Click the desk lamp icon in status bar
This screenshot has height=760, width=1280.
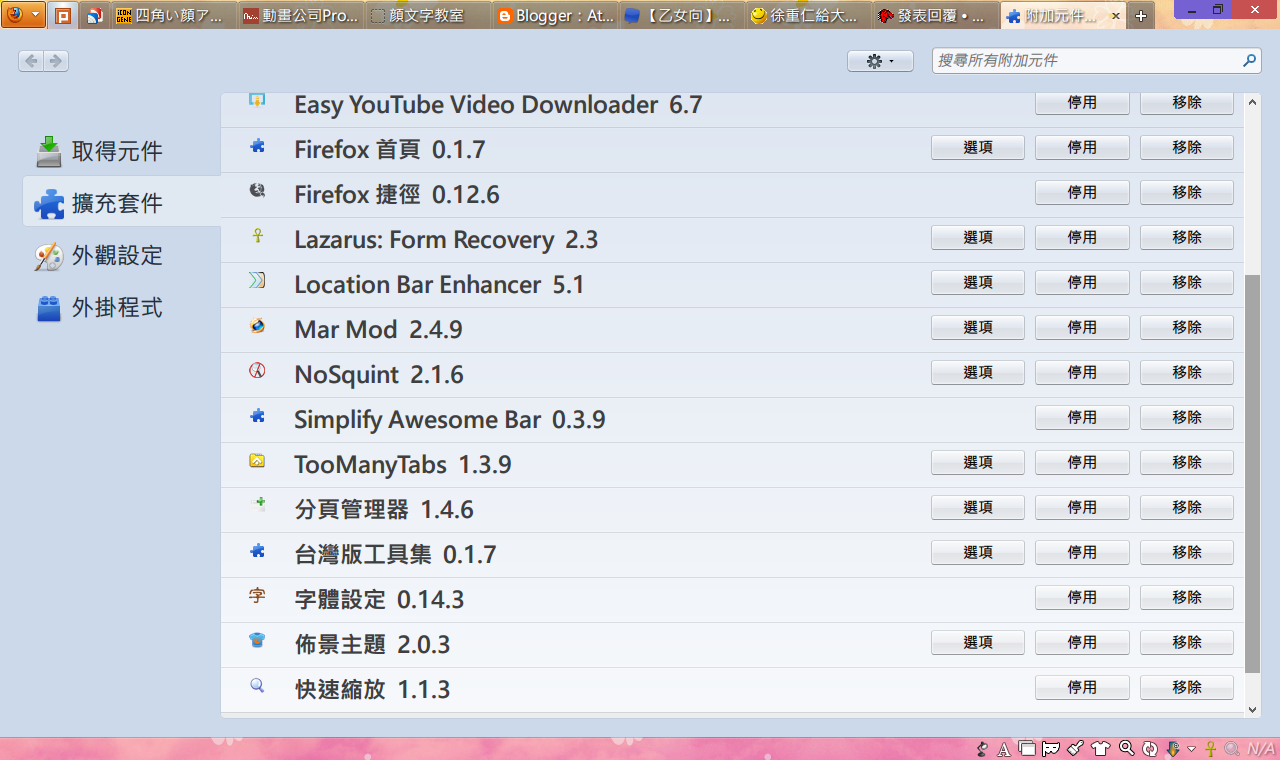pos(982,748)
